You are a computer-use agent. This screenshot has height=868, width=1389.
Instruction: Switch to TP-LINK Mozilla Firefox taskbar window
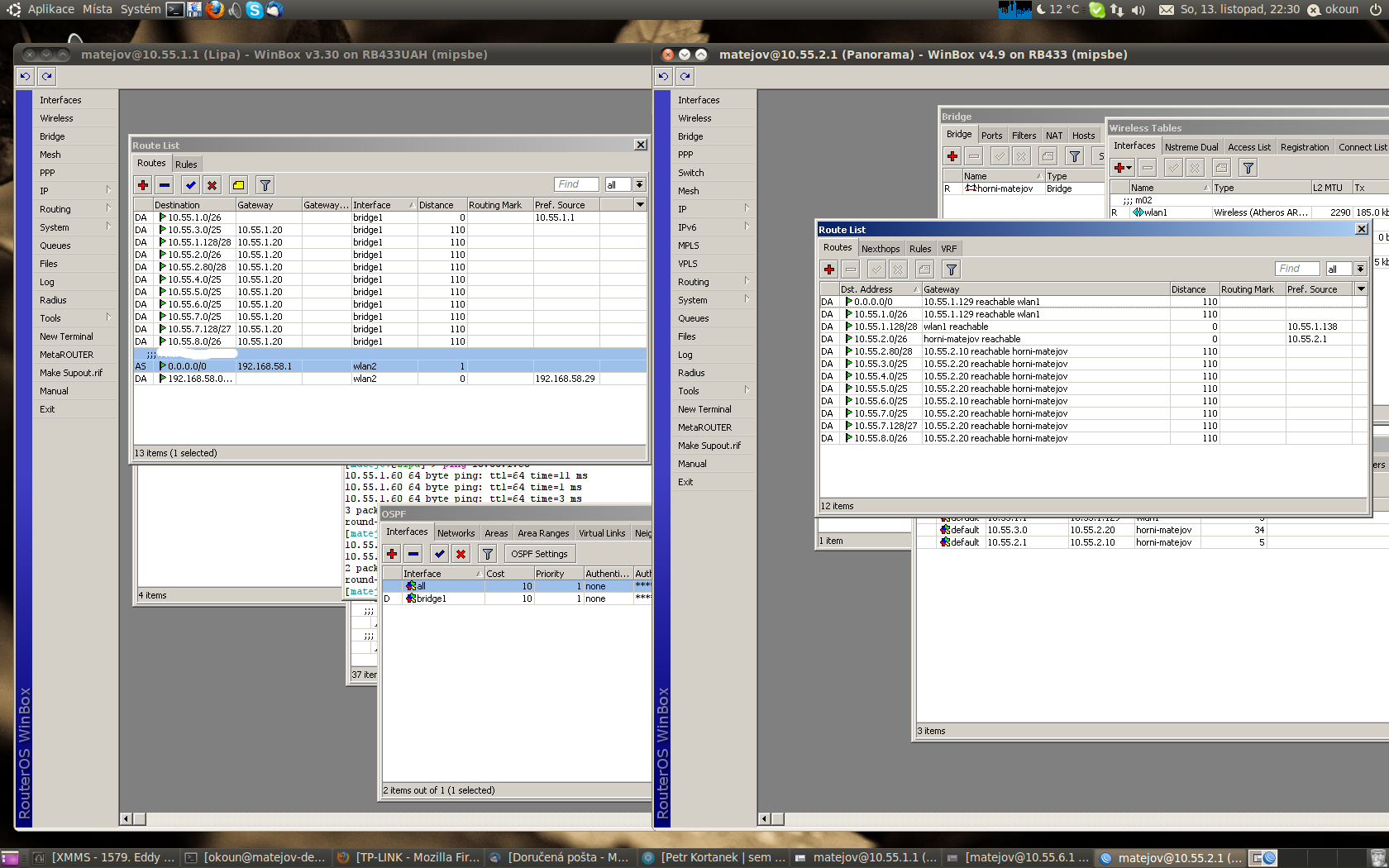tap(408, 857)
